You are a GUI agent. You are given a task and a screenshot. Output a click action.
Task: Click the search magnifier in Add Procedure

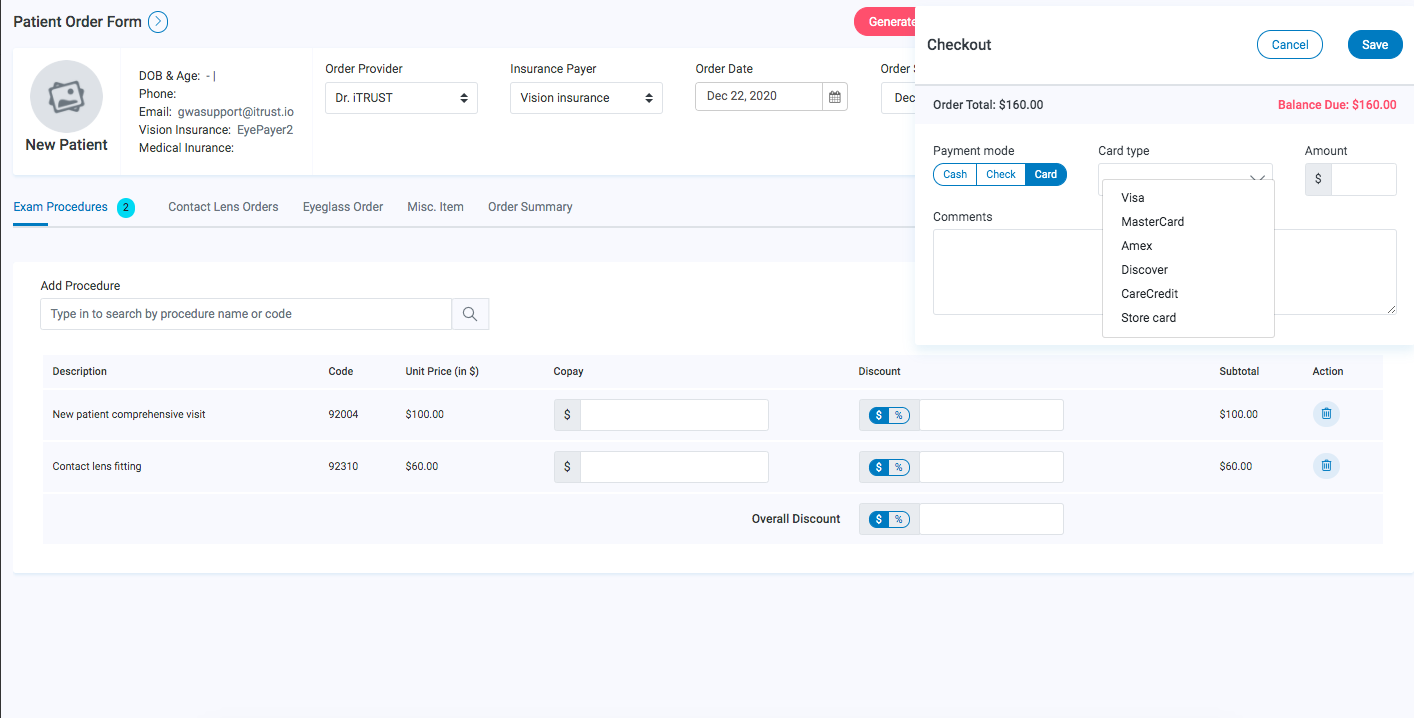[469, 313]
